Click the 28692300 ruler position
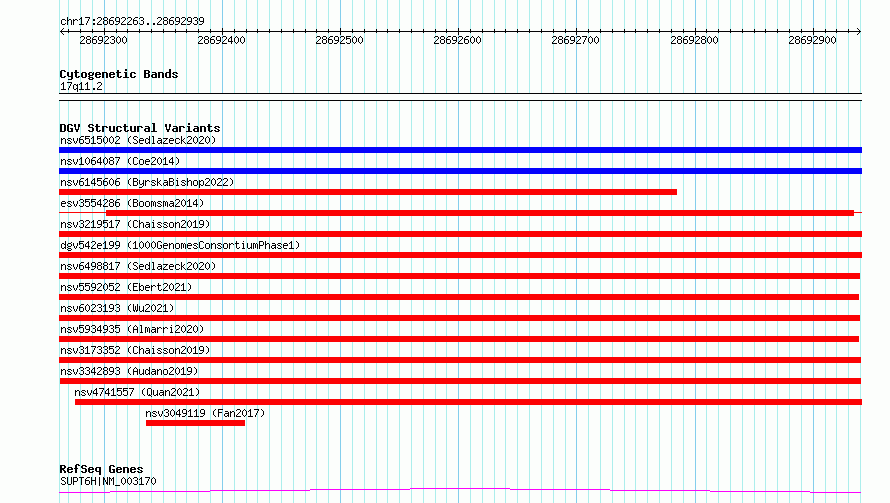The height and width of the screenshot is (503, 890). (x=103, y=40)
